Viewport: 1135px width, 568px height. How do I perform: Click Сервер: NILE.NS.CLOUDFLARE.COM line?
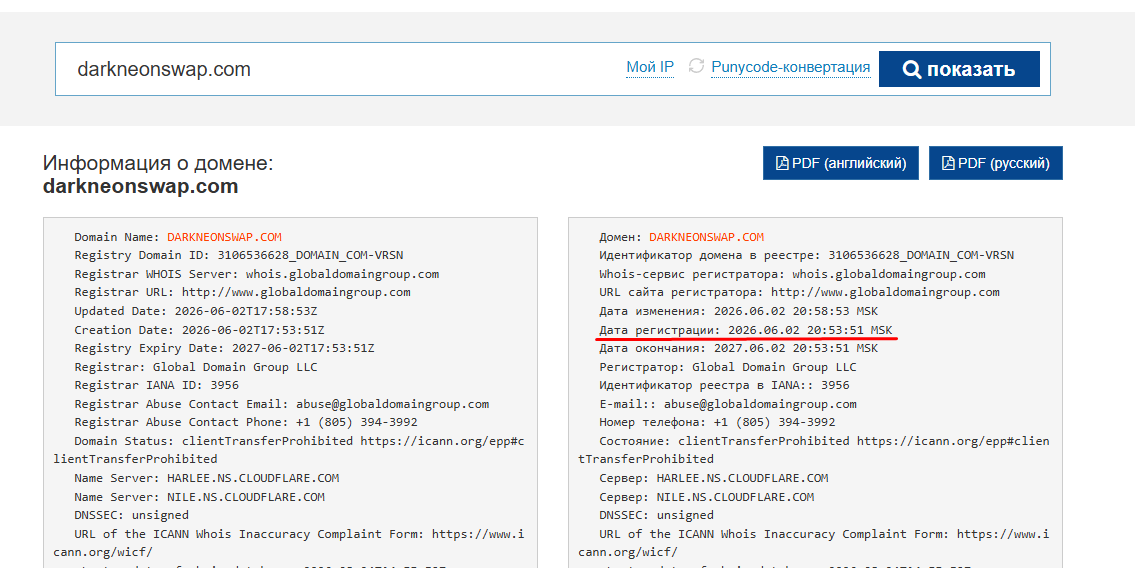coord(706,497)
